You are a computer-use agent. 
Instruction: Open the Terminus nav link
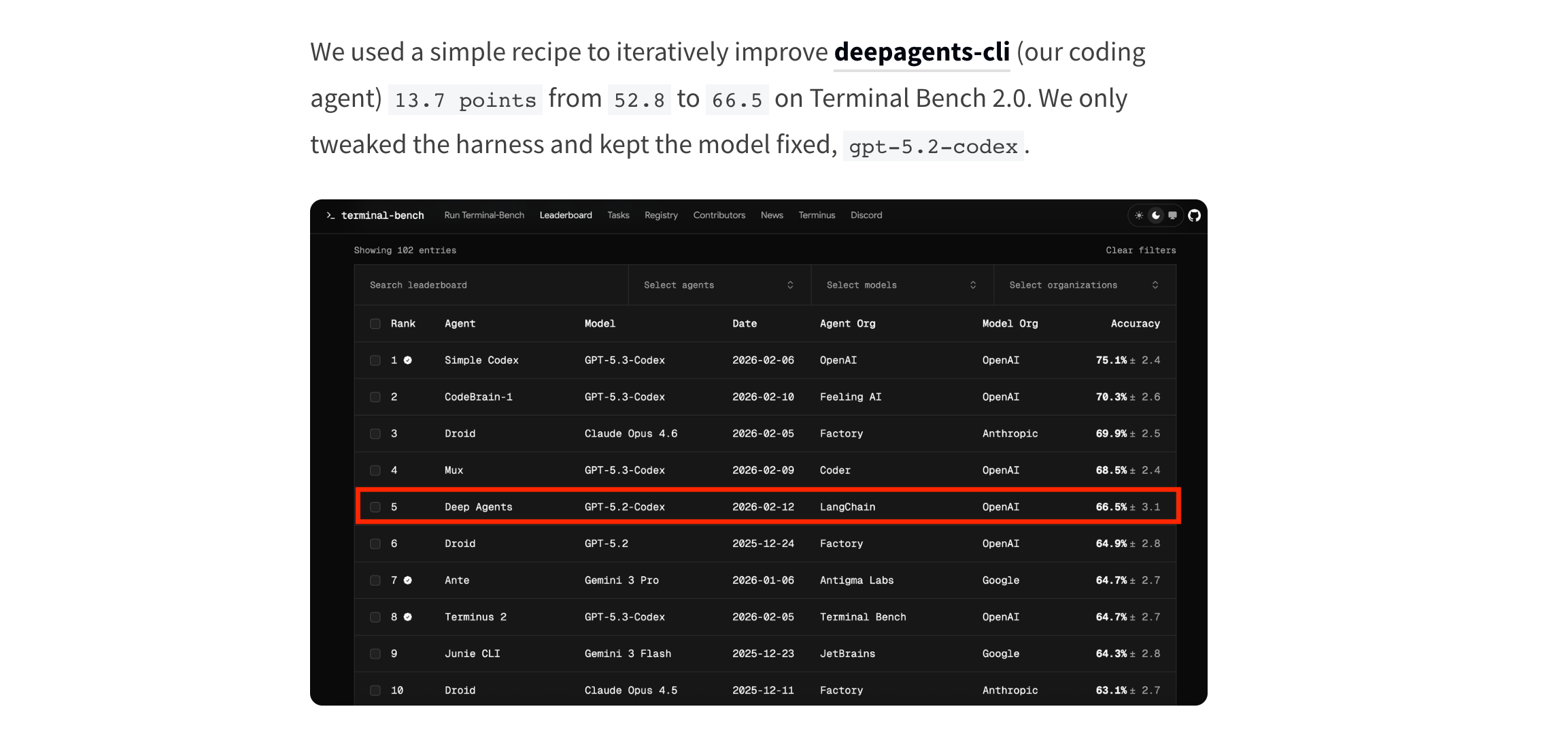pyautogui.click(x=817, y=216)
